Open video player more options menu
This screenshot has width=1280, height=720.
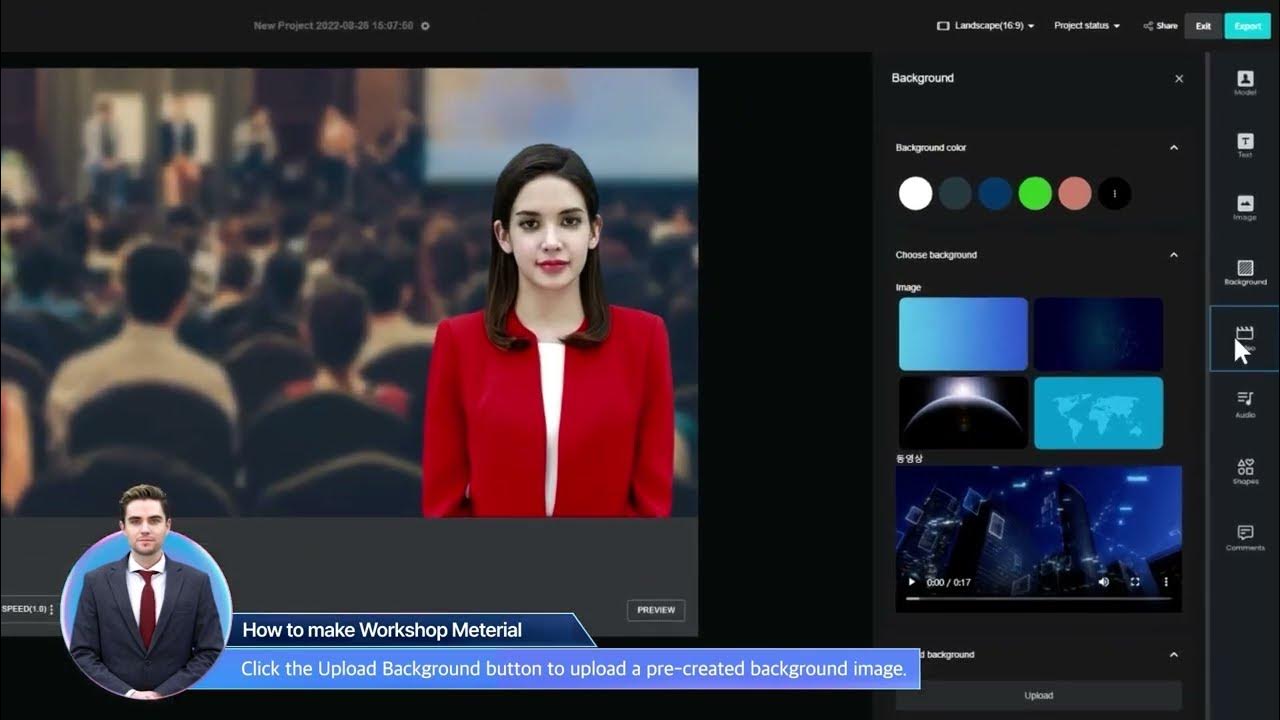pos(1166,582)
